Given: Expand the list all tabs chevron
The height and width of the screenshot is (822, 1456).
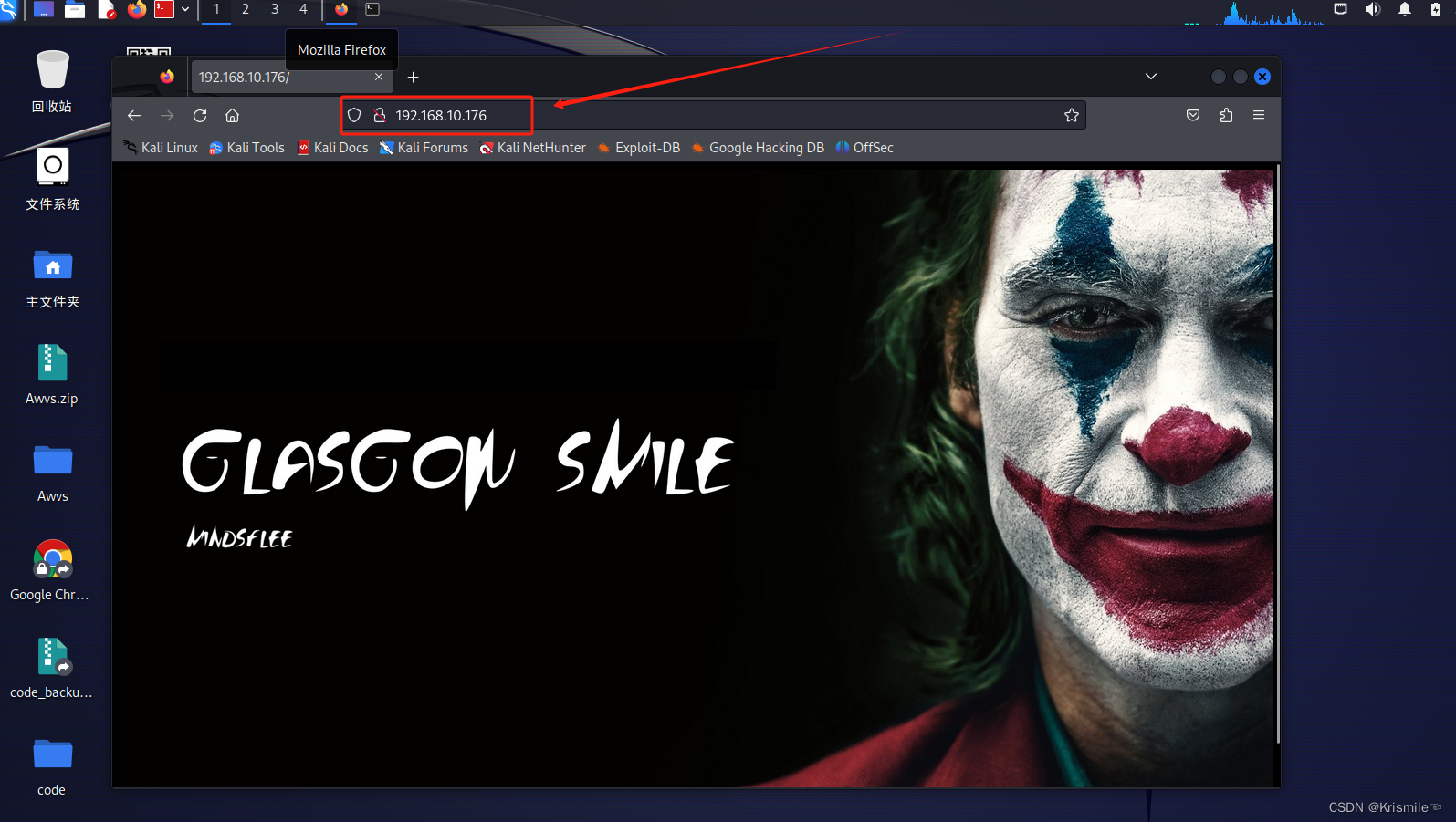Looking at the screenshot, I should pos(1151,77).
